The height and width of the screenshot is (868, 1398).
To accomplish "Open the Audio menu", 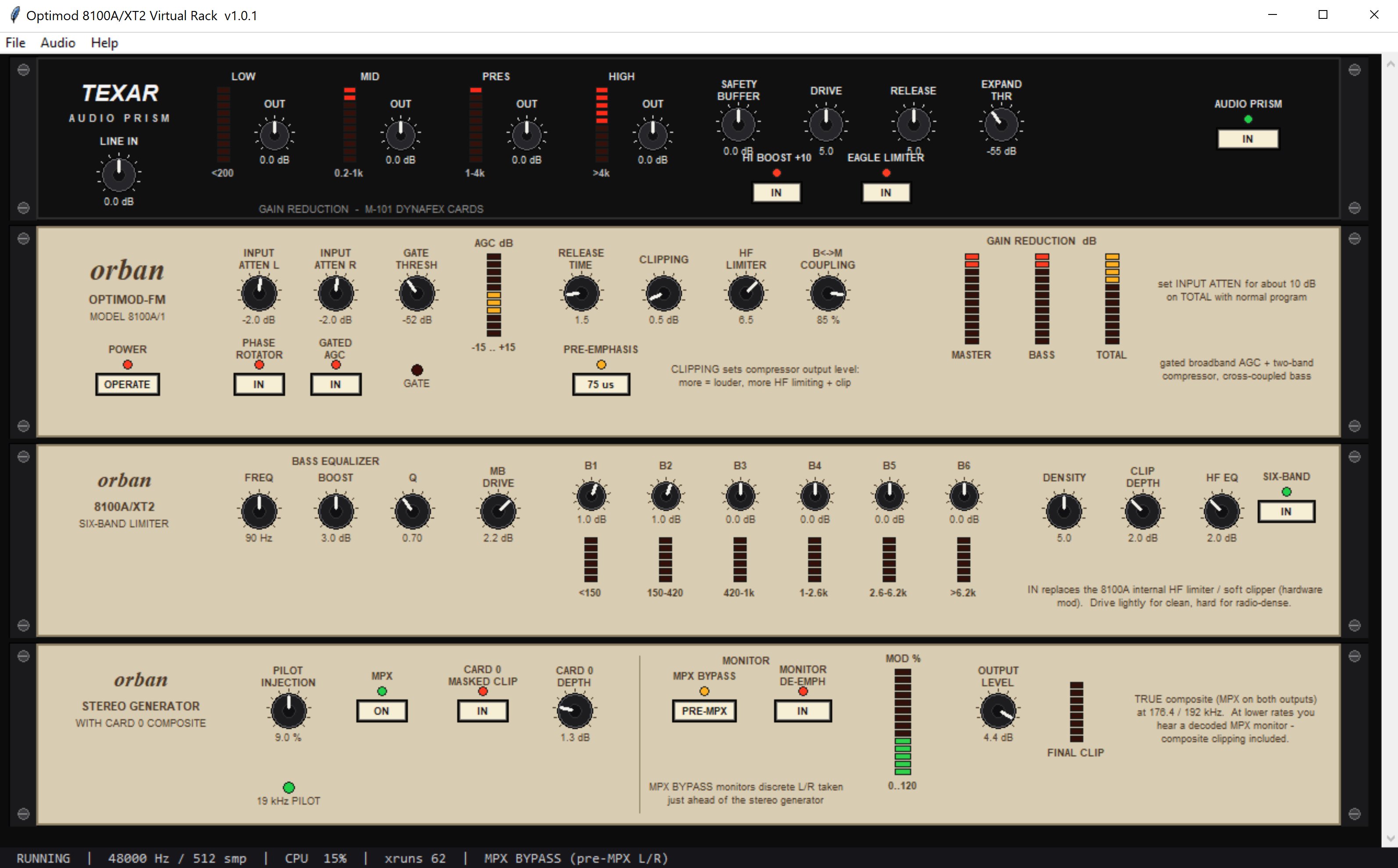I will [x=58, y=43].
